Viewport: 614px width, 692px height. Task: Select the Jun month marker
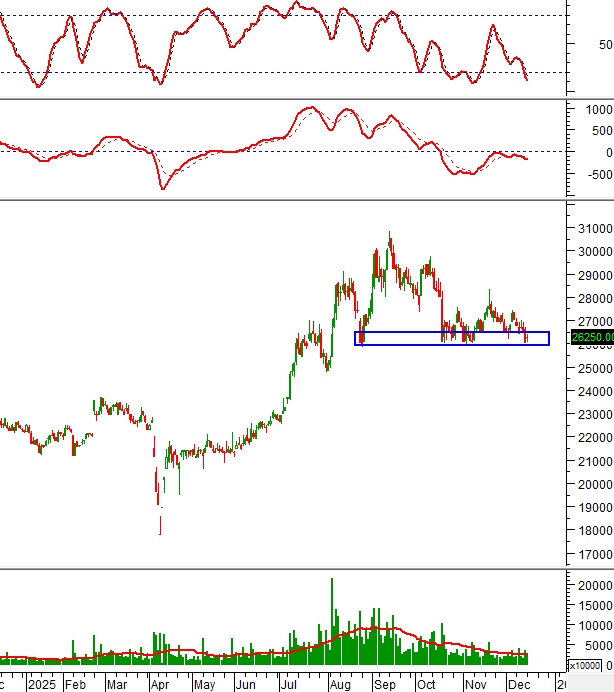(246, 684)
